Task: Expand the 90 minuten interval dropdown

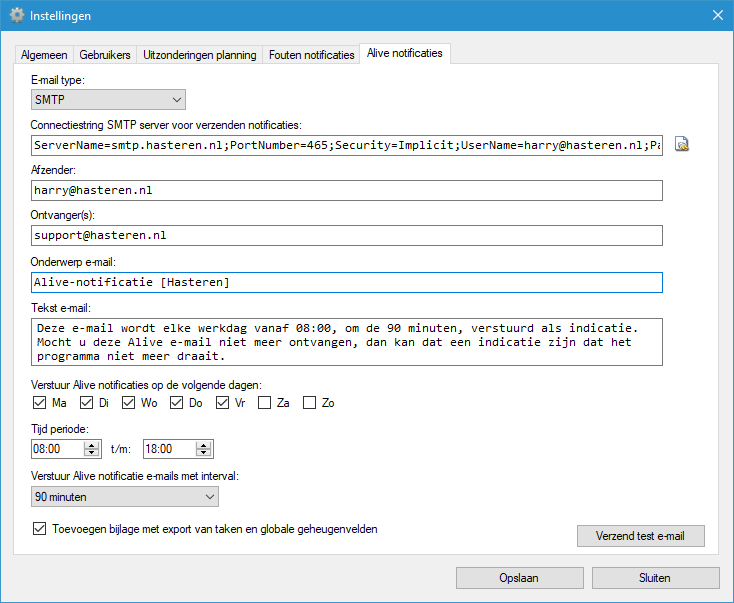Action: click(x=125, y=497)
